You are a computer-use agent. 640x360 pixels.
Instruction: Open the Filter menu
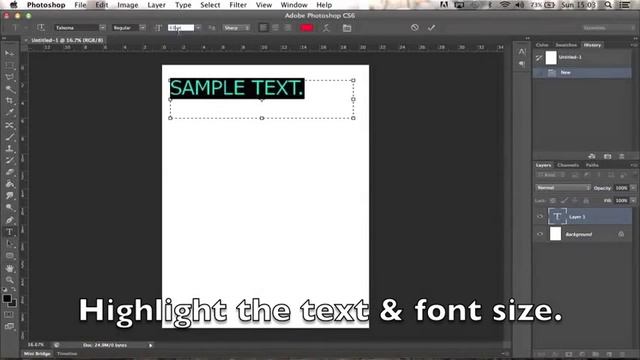tap(238, 5)
